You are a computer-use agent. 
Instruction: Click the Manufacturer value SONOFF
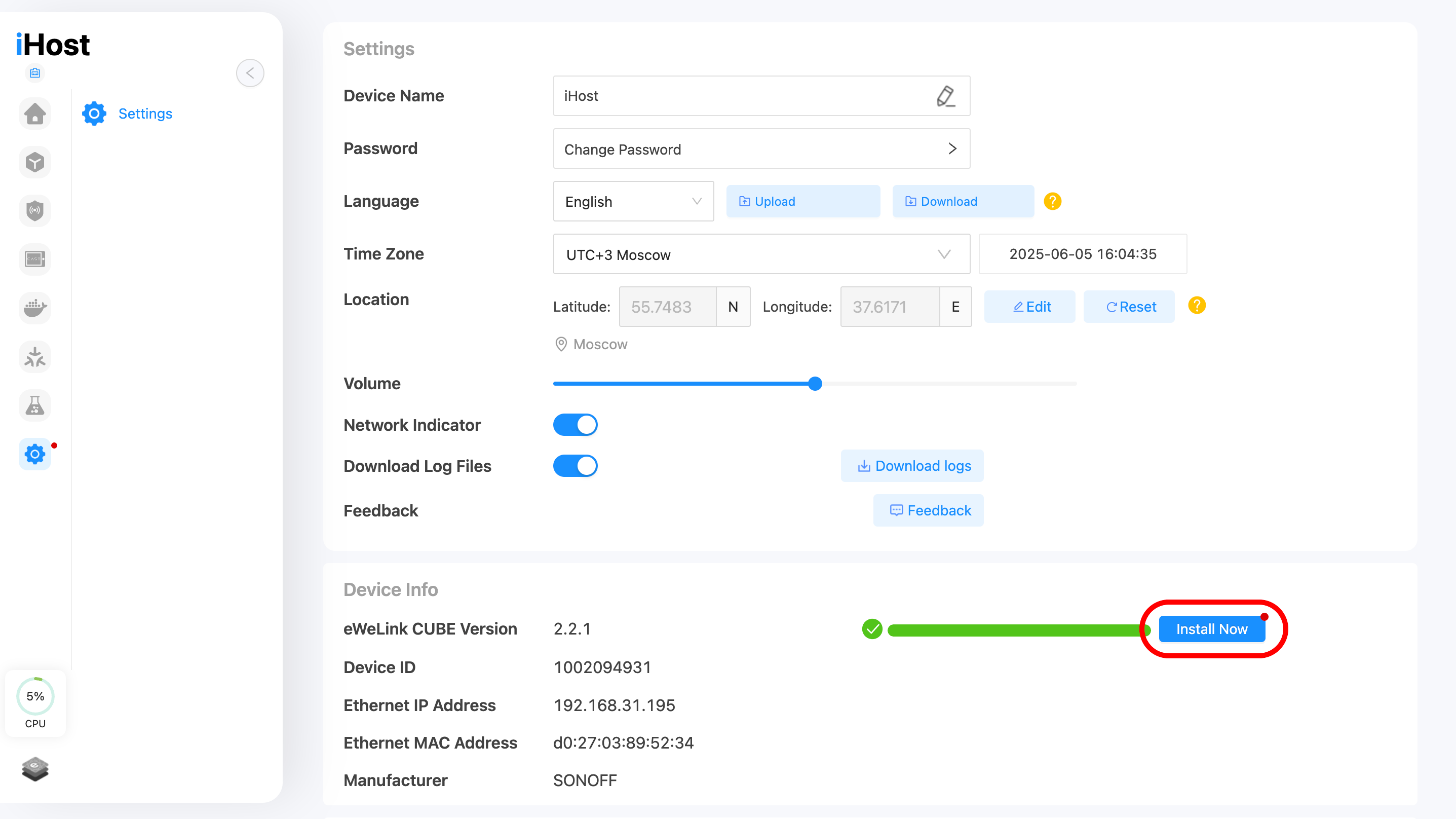point(585,781)
